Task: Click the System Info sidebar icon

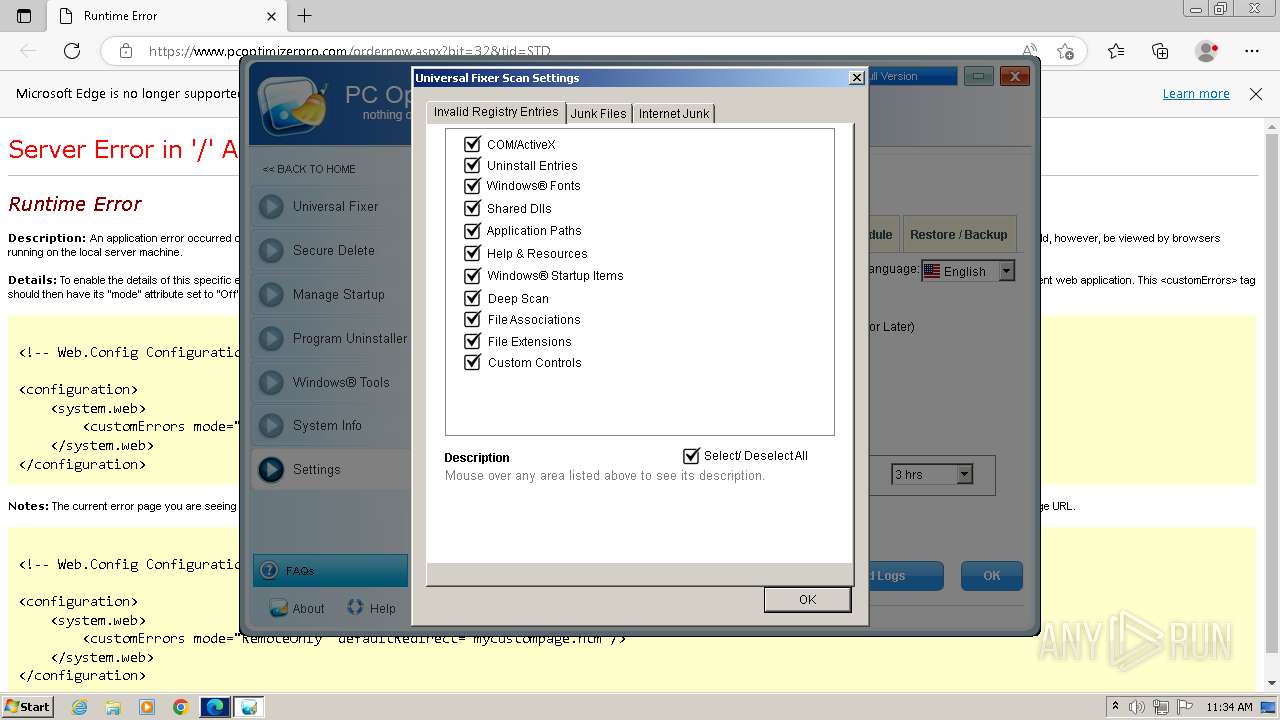Action: pyautogui.click(x=271, y=426)
